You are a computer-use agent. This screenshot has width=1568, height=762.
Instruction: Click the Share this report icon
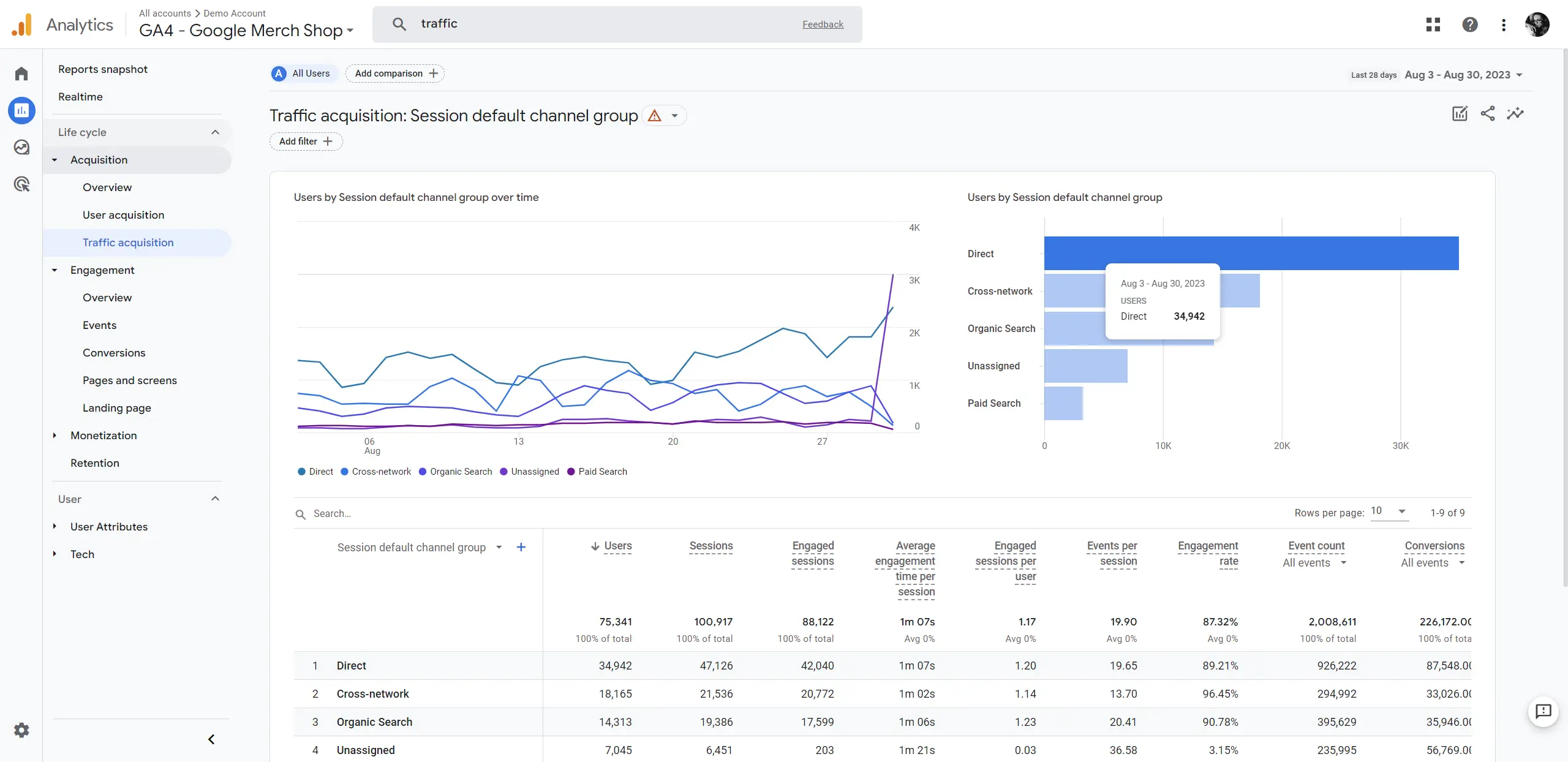1487,114
